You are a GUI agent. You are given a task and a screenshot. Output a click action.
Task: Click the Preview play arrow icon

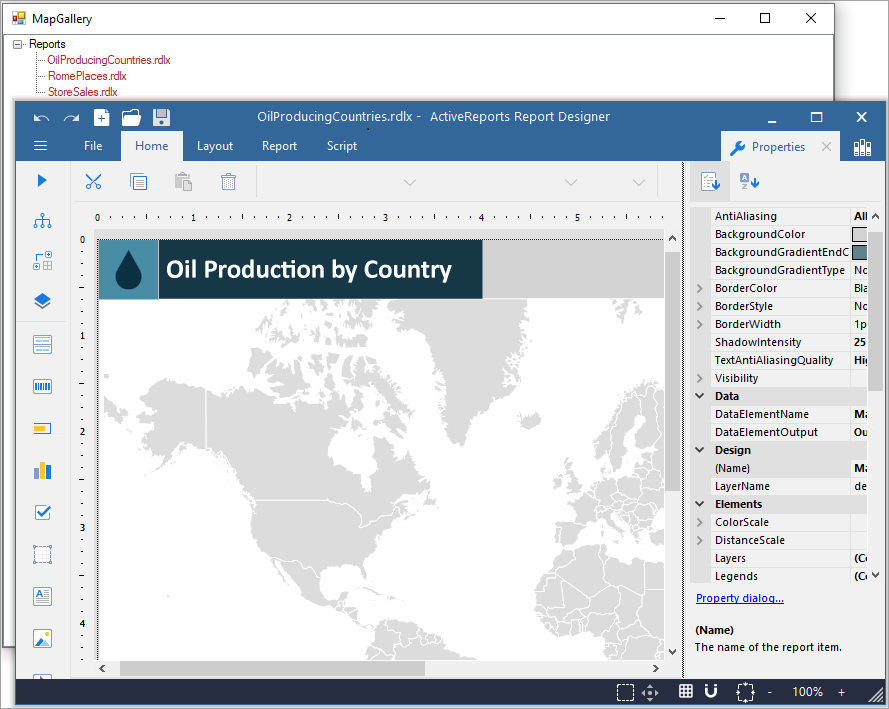tap(42, 180)
